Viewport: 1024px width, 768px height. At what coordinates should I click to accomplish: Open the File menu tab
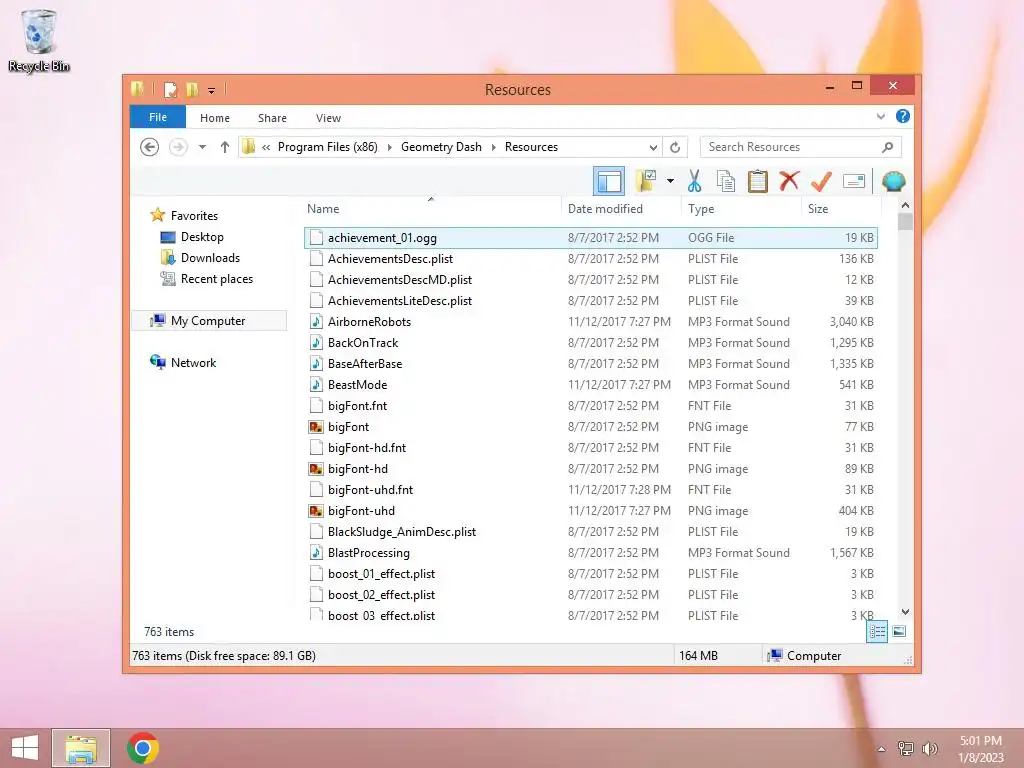[158, 117]
